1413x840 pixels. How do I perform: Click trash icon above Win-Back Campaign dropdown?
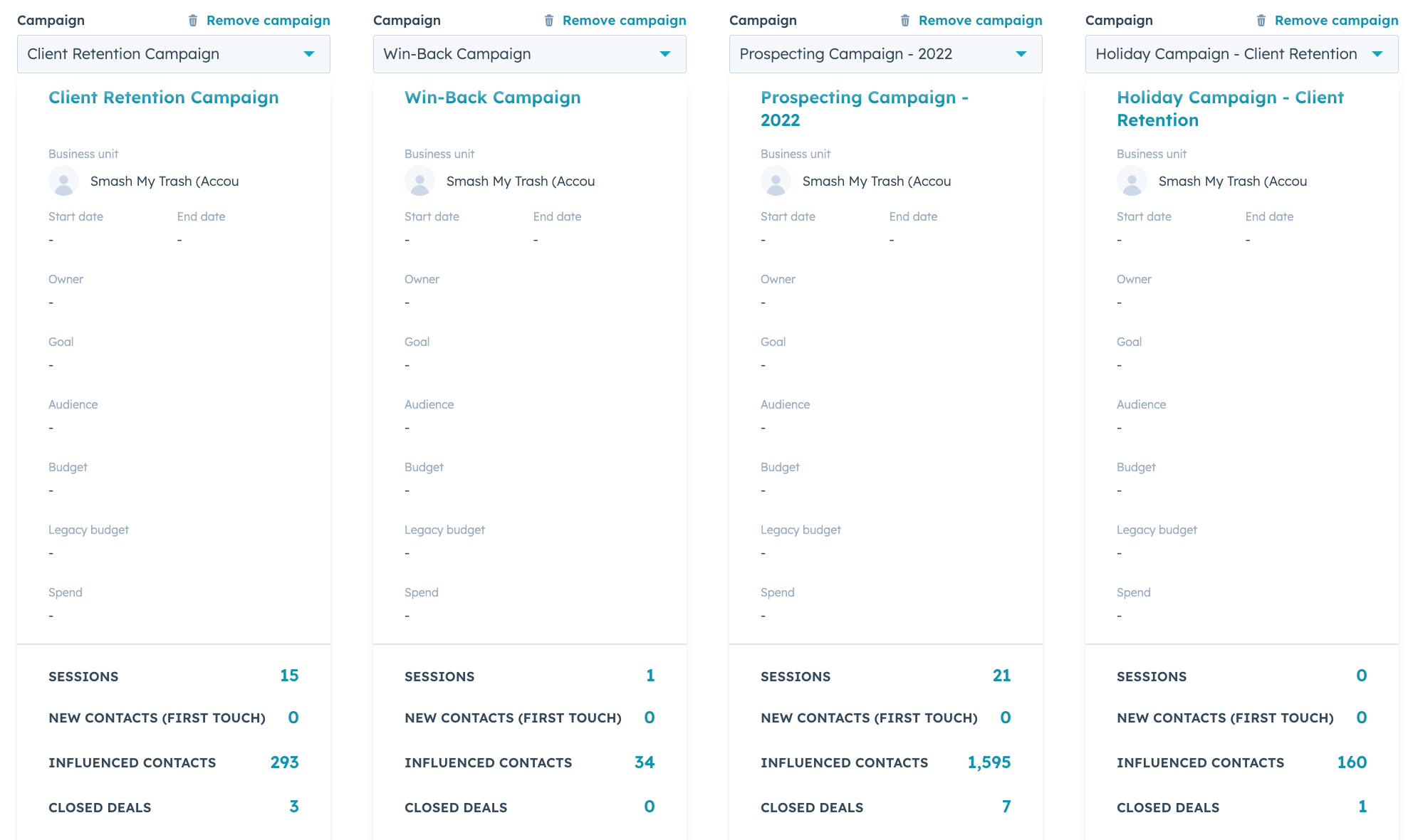549,21
